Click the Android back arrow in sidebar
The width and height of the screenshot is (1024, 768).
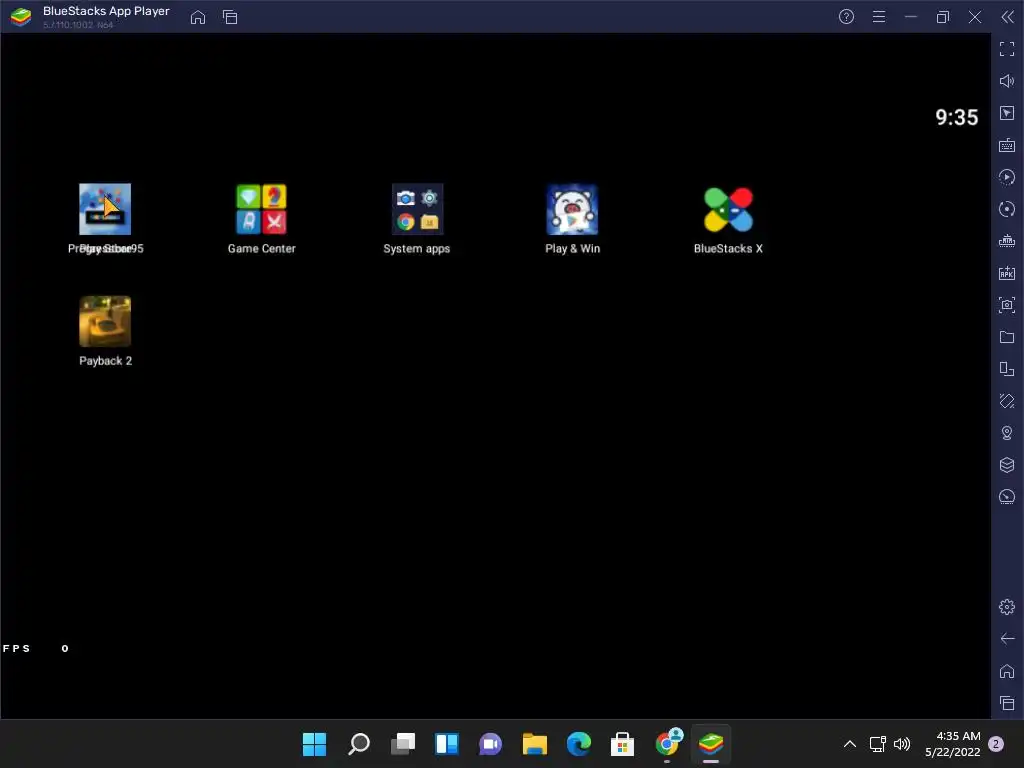(x=1007, y=639)
